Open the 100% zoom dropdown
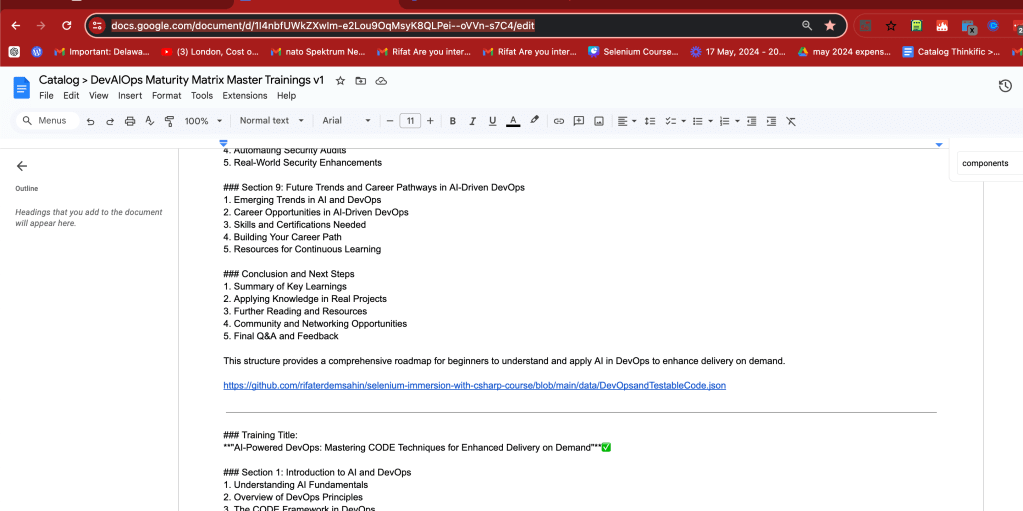The image size is (1023, 511). tap(203, 121)
